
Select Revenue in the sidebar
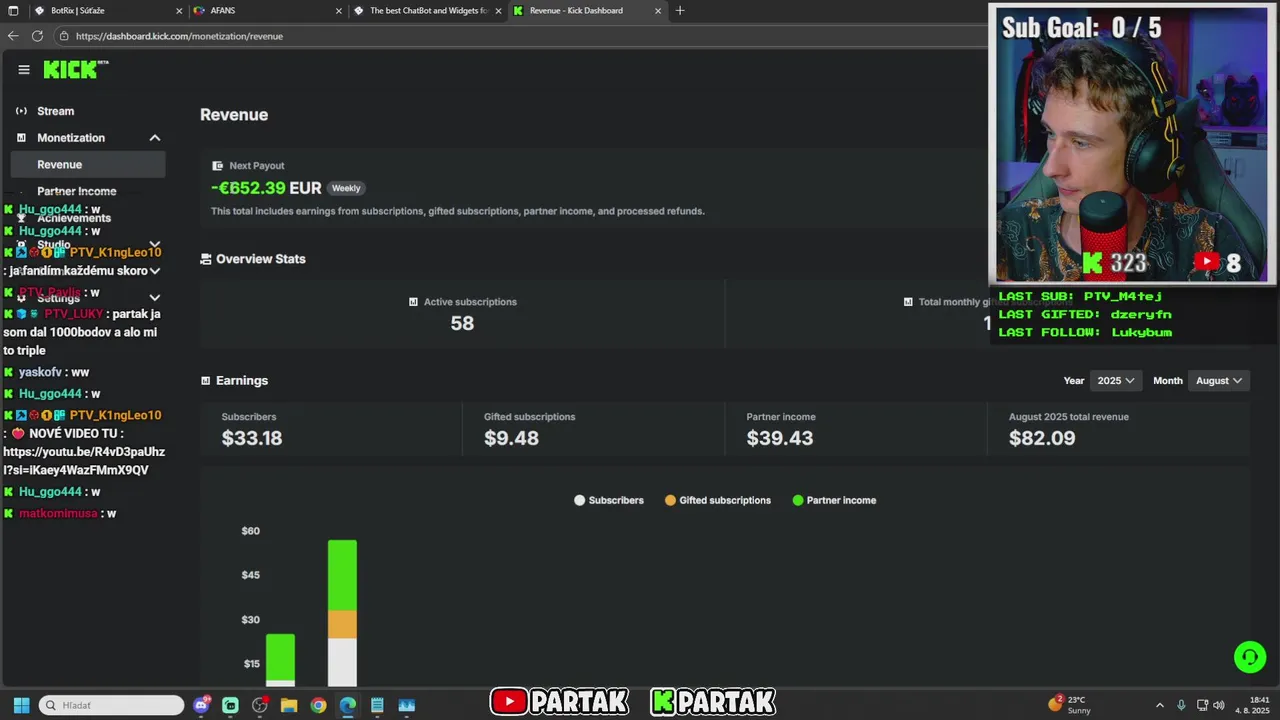(88, 164)
